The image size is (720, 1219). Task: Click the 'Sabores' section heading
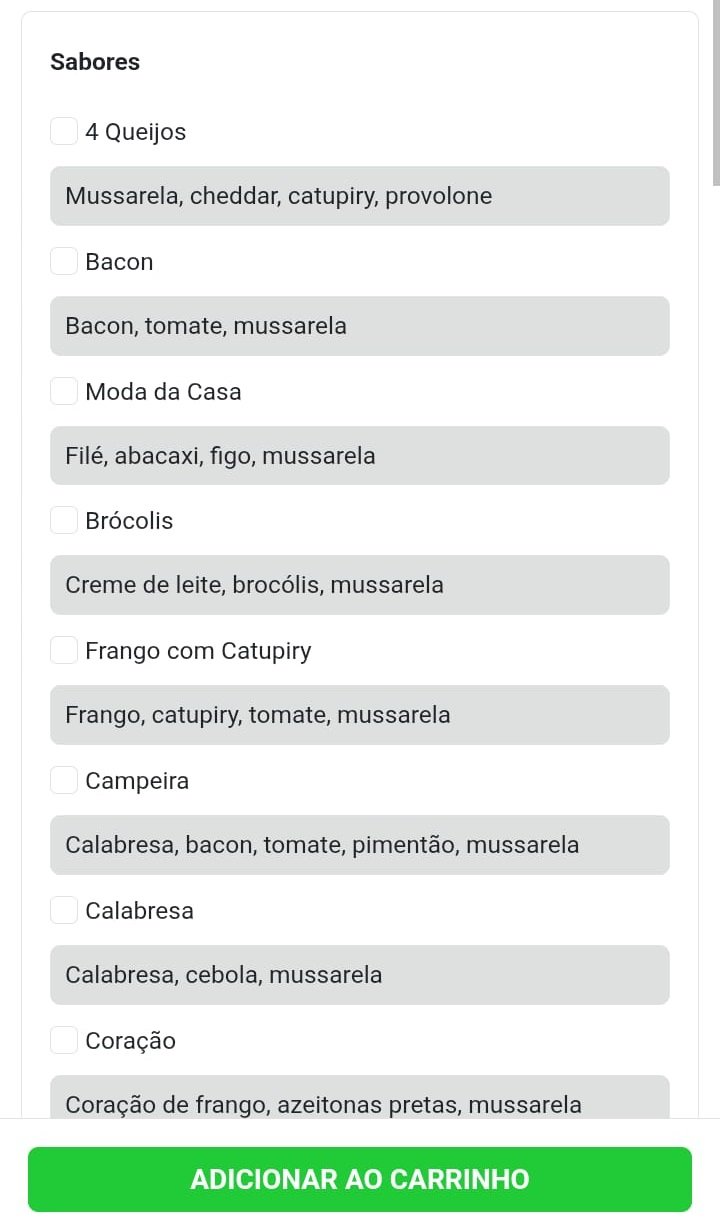tap(95, 62)
